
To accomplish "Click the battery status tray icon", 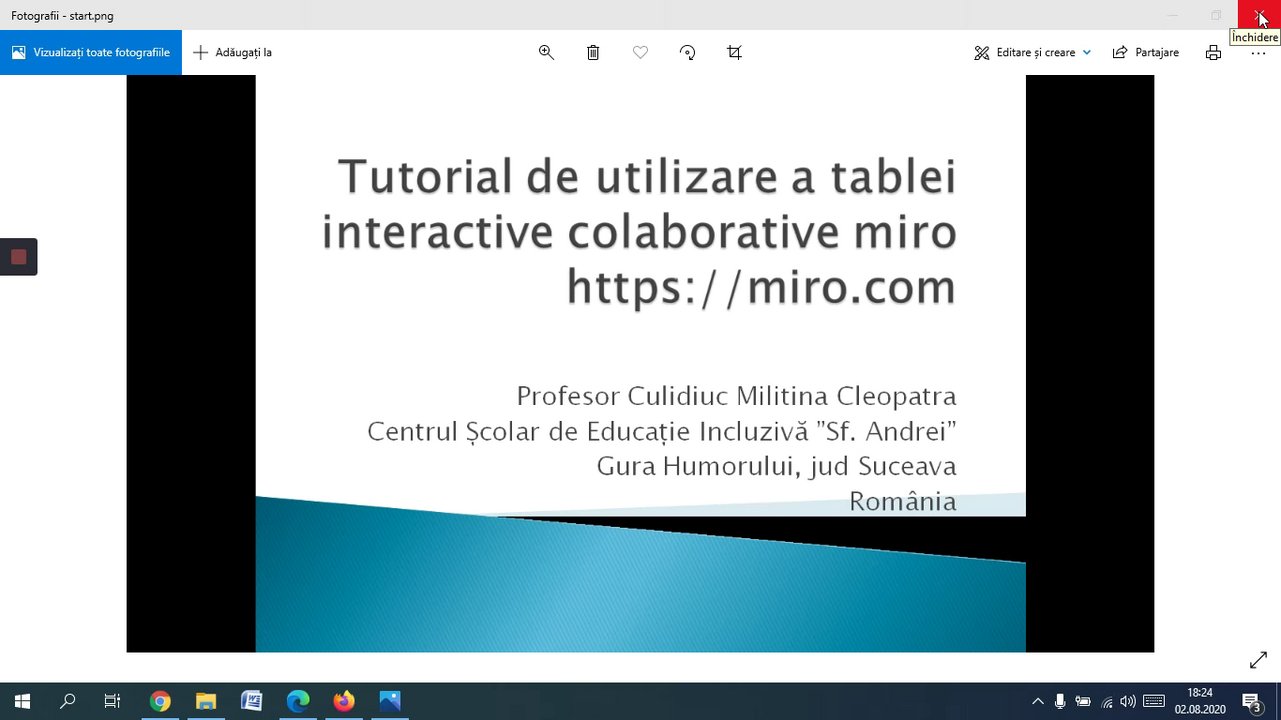I will pyautogui.click(x=1083, y=701).
